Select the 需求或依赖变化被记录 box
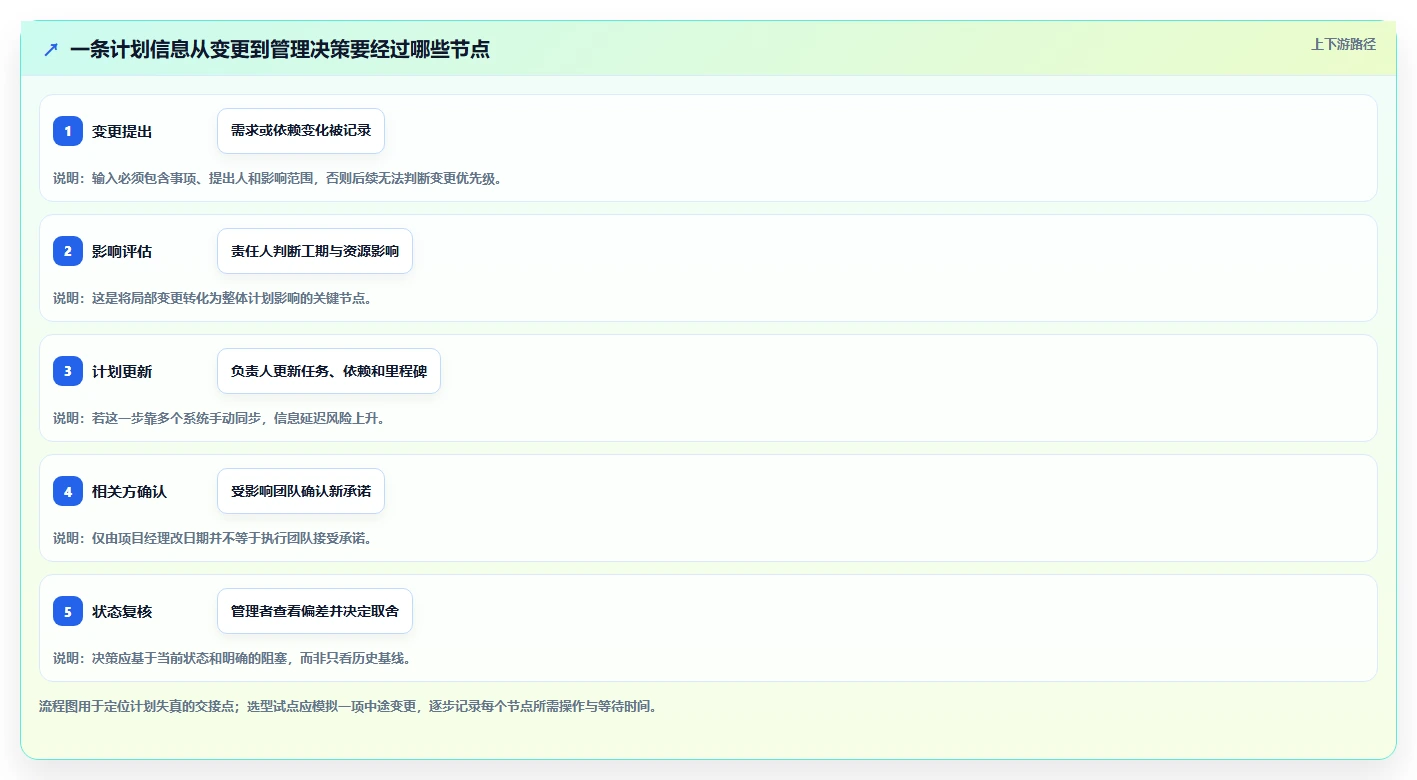1417x780 pixels. point(301,131)
